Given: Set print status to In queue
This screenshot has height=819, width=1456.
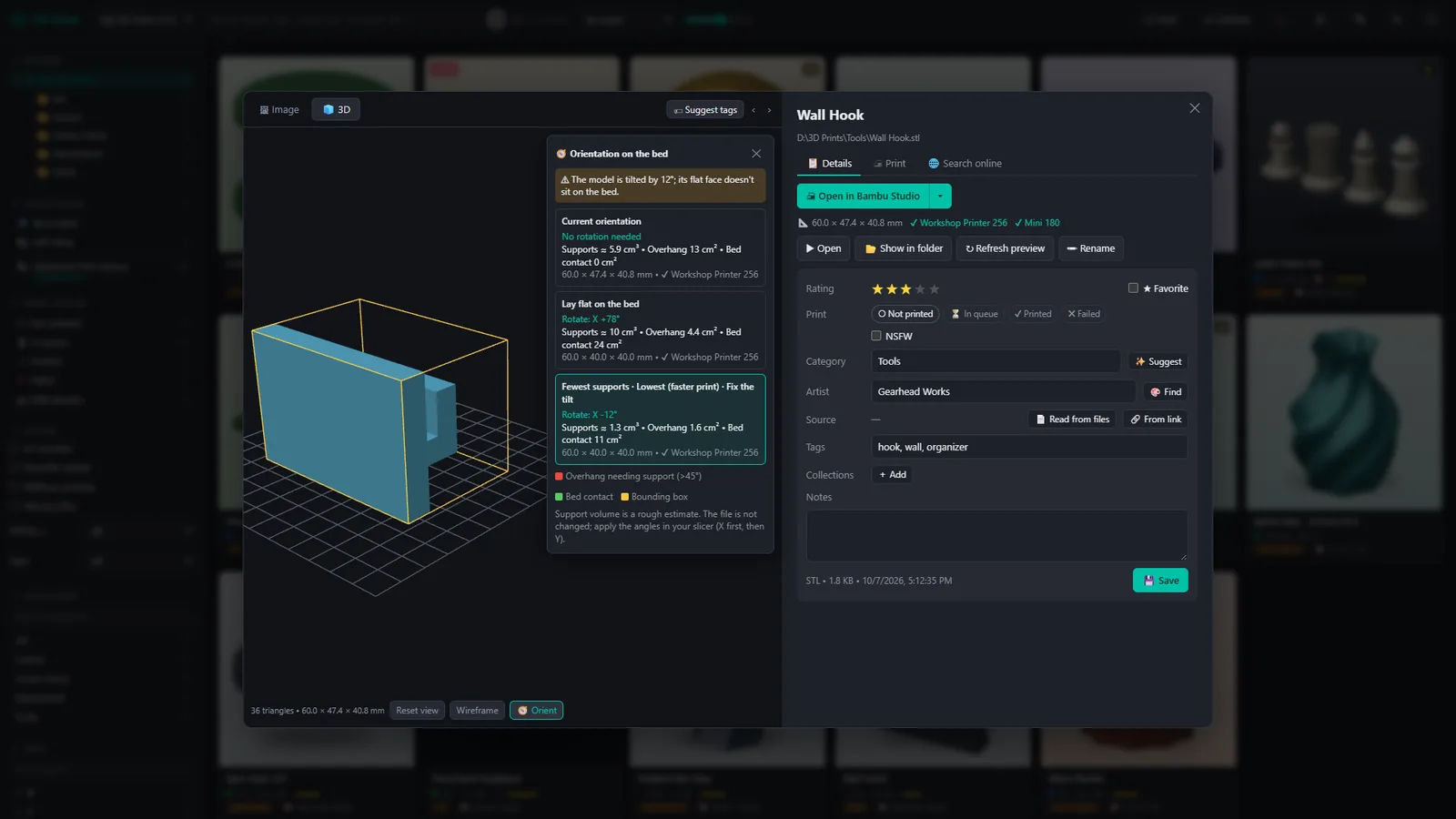Looking at the screenshot, I should click(975, 314).
